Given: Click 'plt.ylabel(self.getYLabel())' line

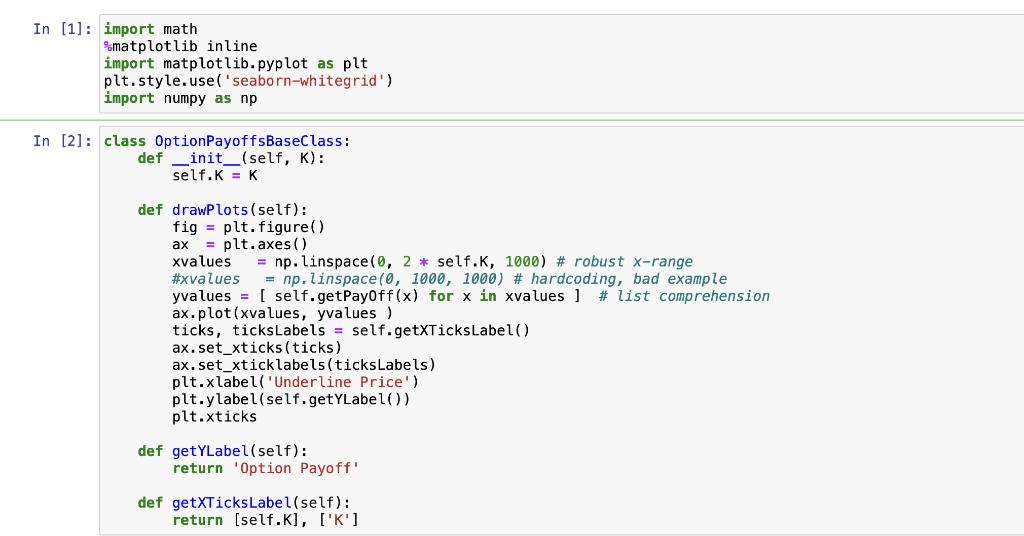Looking at the screenshot, I should pos(291,400).
